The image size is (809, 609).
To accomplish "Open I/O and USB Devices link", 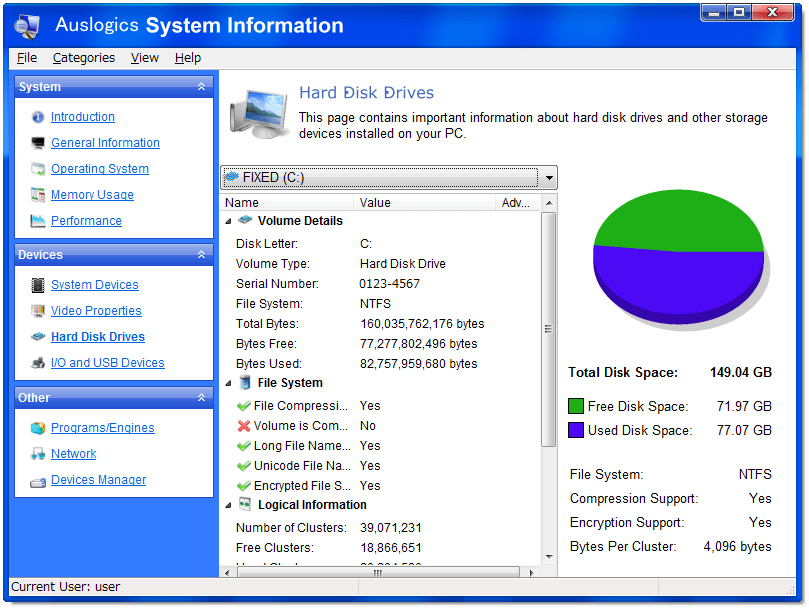I will [107, 363].
